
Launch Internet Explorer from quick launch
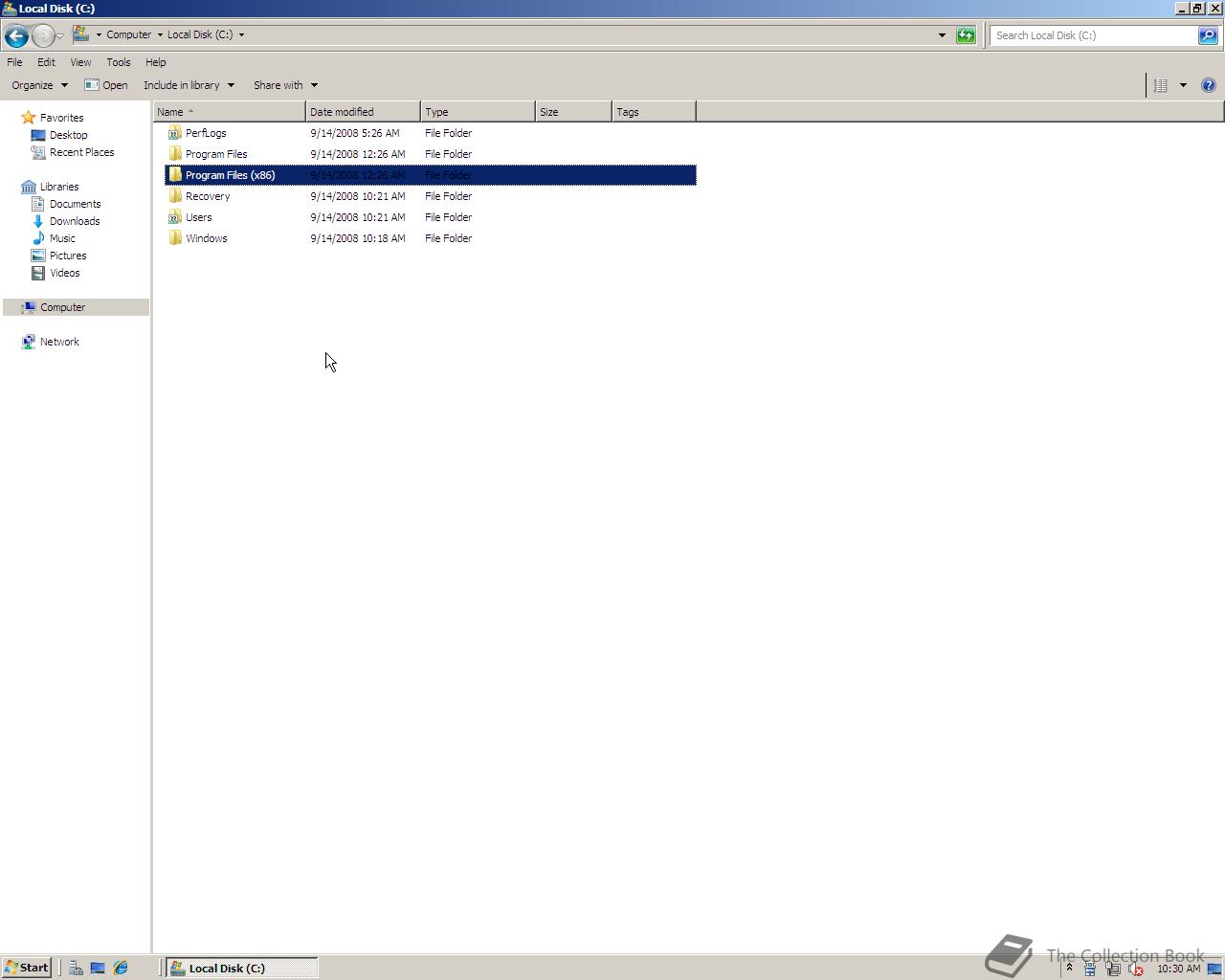tap(121, 969)
